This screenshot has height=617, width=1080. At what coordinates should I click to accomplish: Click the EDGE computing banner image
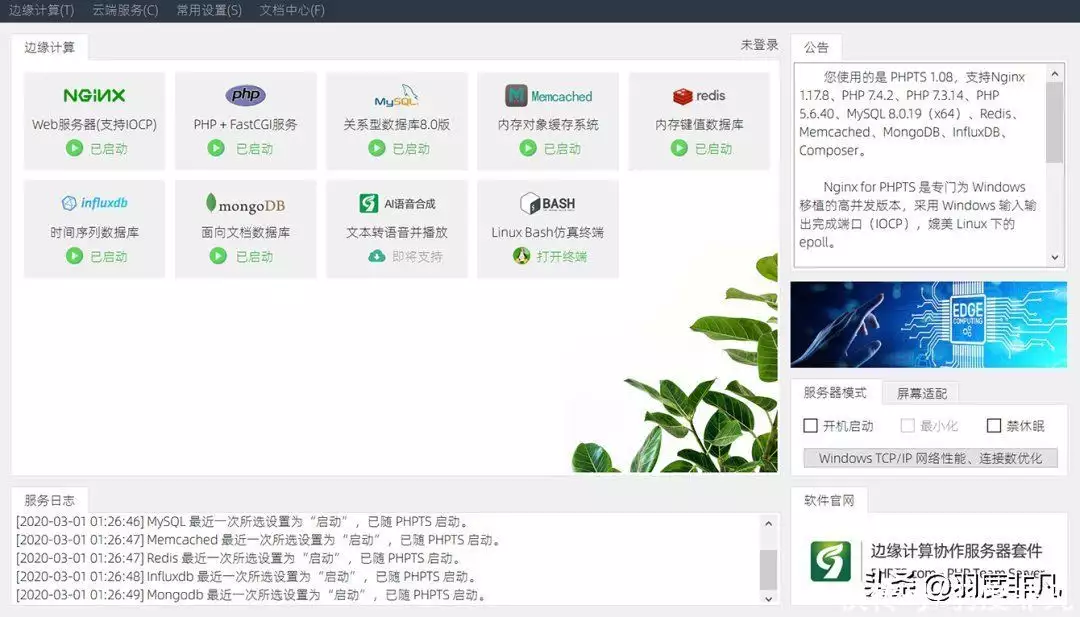[x=928, y=324]
